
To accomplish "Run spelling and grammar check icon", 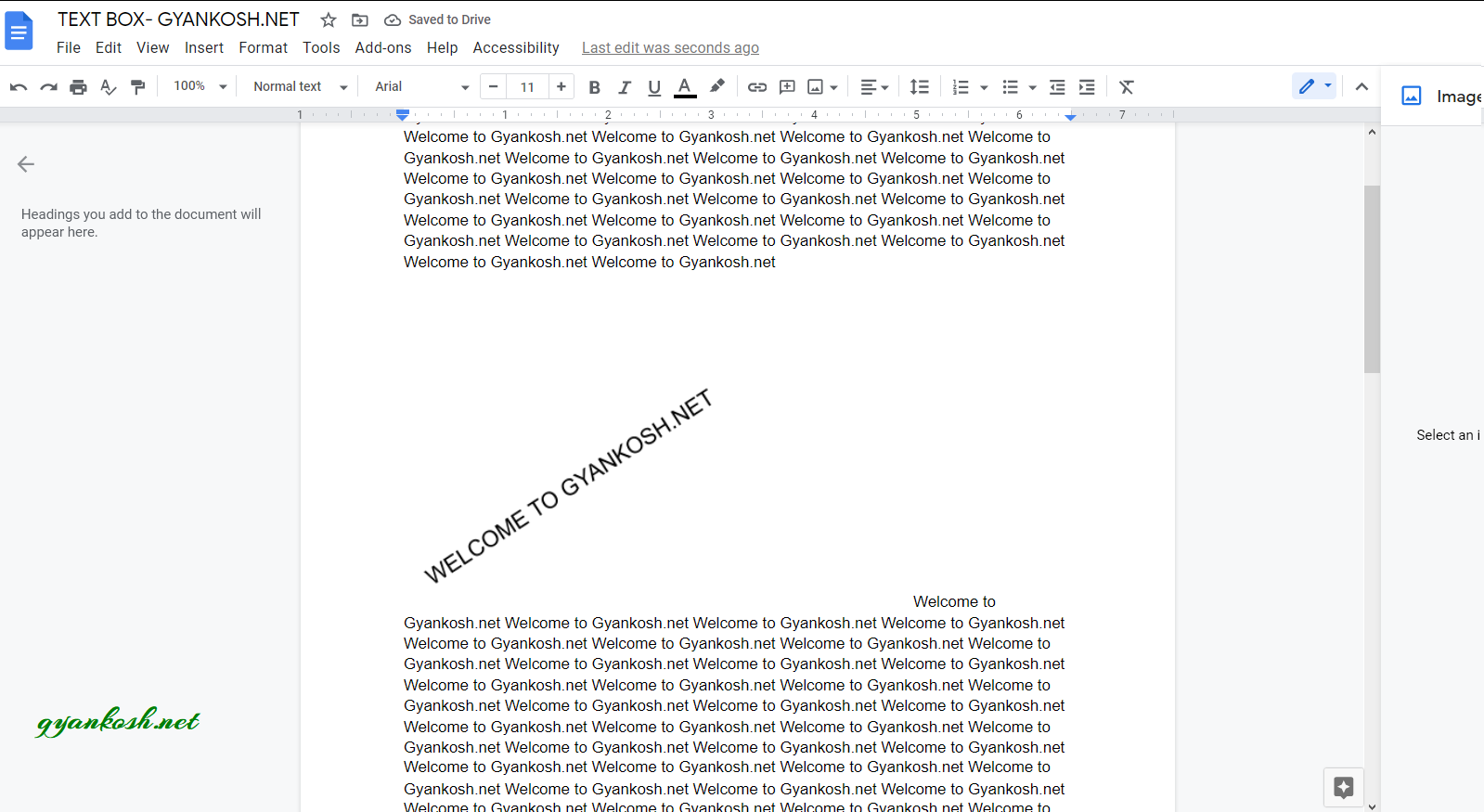I will click(x=109, y=87).
